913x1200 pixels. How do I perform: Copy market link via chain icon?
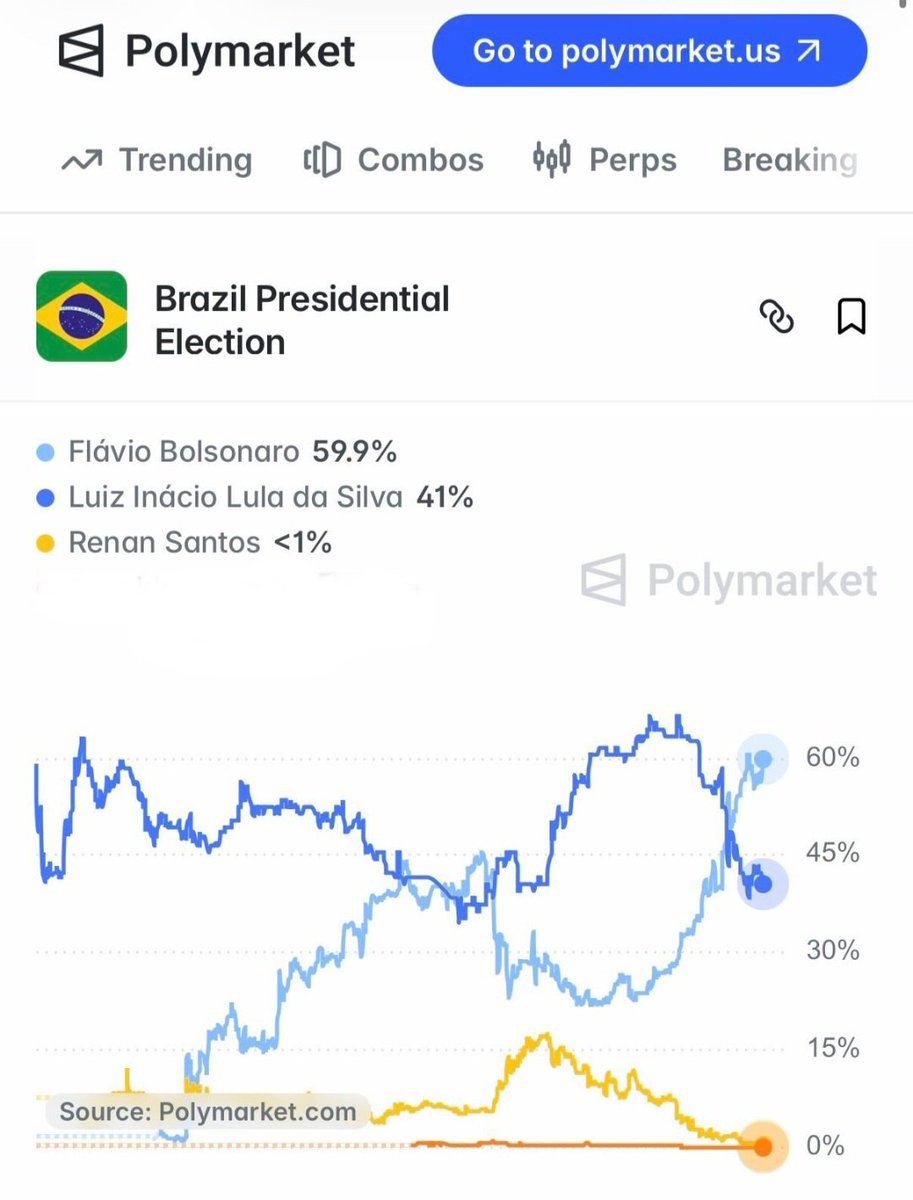[777, 317]
